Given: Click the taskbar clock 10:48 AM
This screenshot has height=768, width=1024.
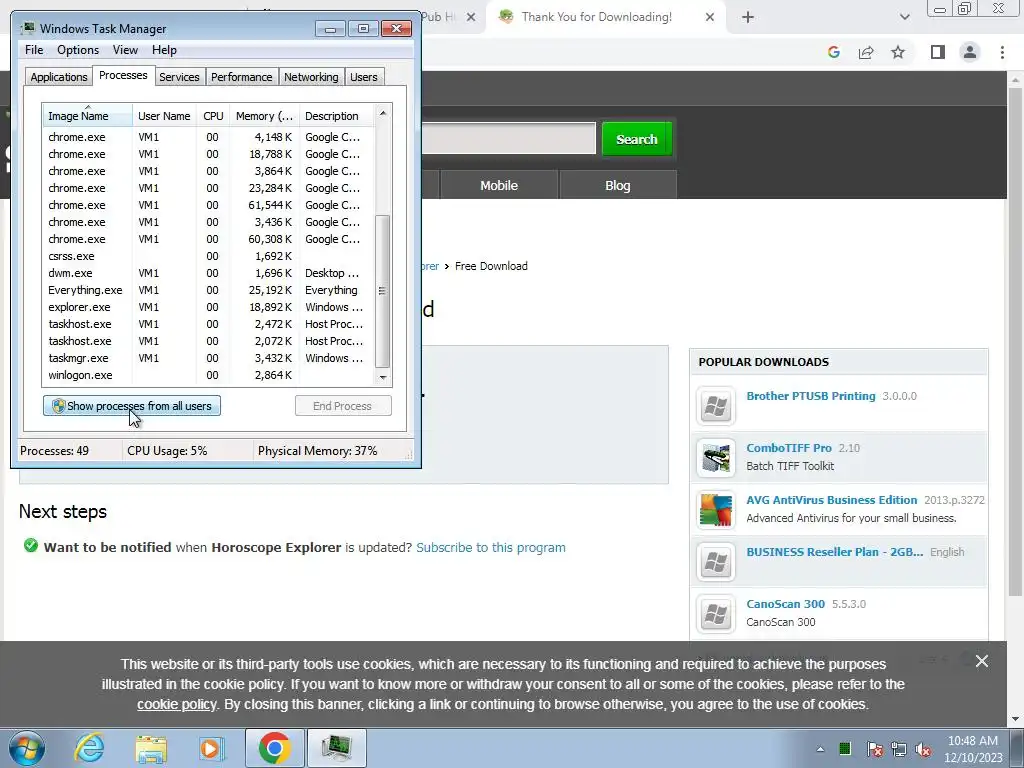Looking at the screenshot, I should (972, 741).
